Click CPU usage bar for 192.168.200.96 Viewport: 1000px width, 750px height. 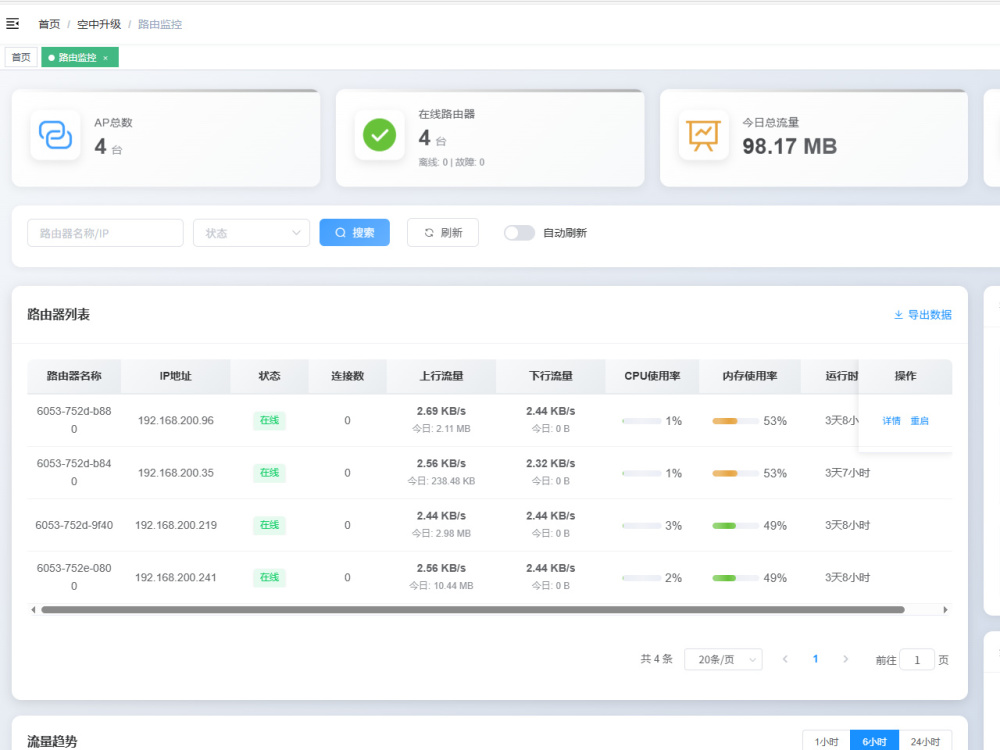click(x=642, y=421)
